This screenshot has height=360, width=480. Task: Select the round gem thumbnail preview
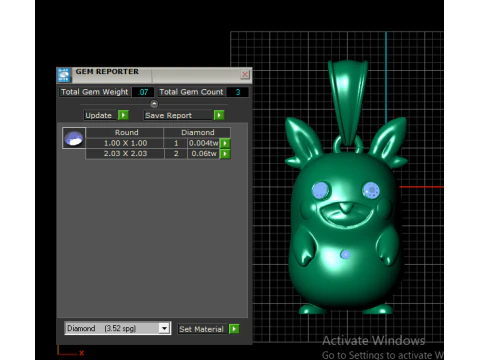(74, 138)
